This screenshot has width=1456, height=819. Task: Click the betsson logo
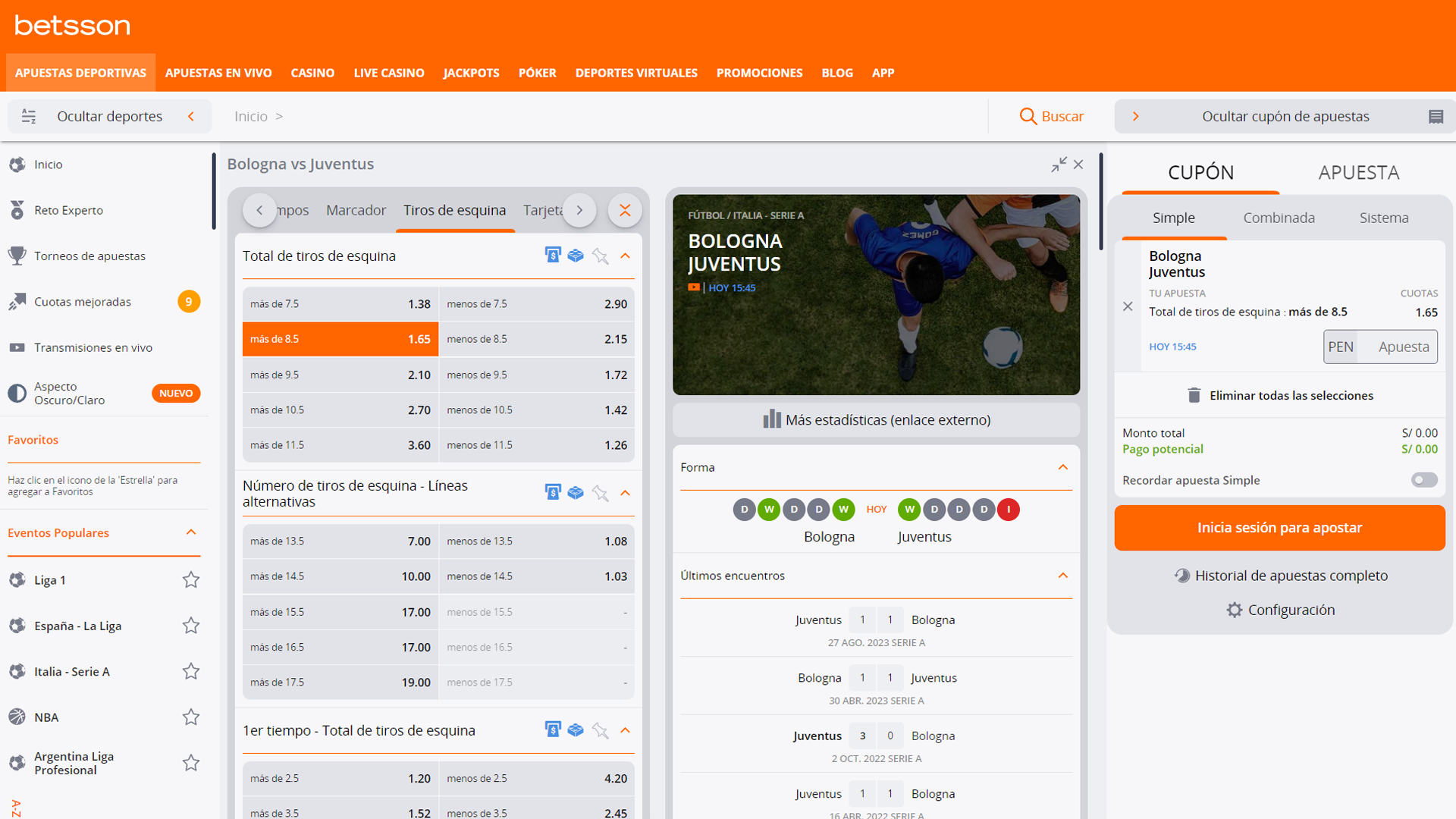click(73, 25)
